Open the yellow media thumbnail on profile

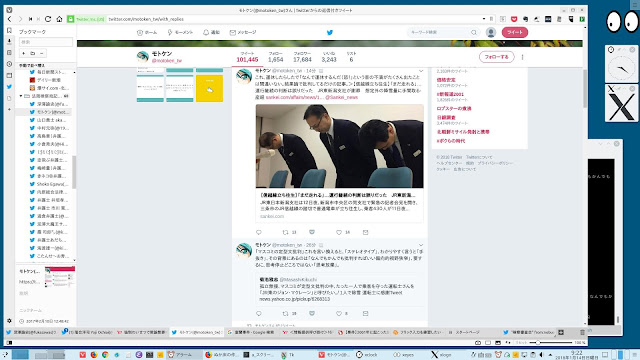click(x=209, y=89)
